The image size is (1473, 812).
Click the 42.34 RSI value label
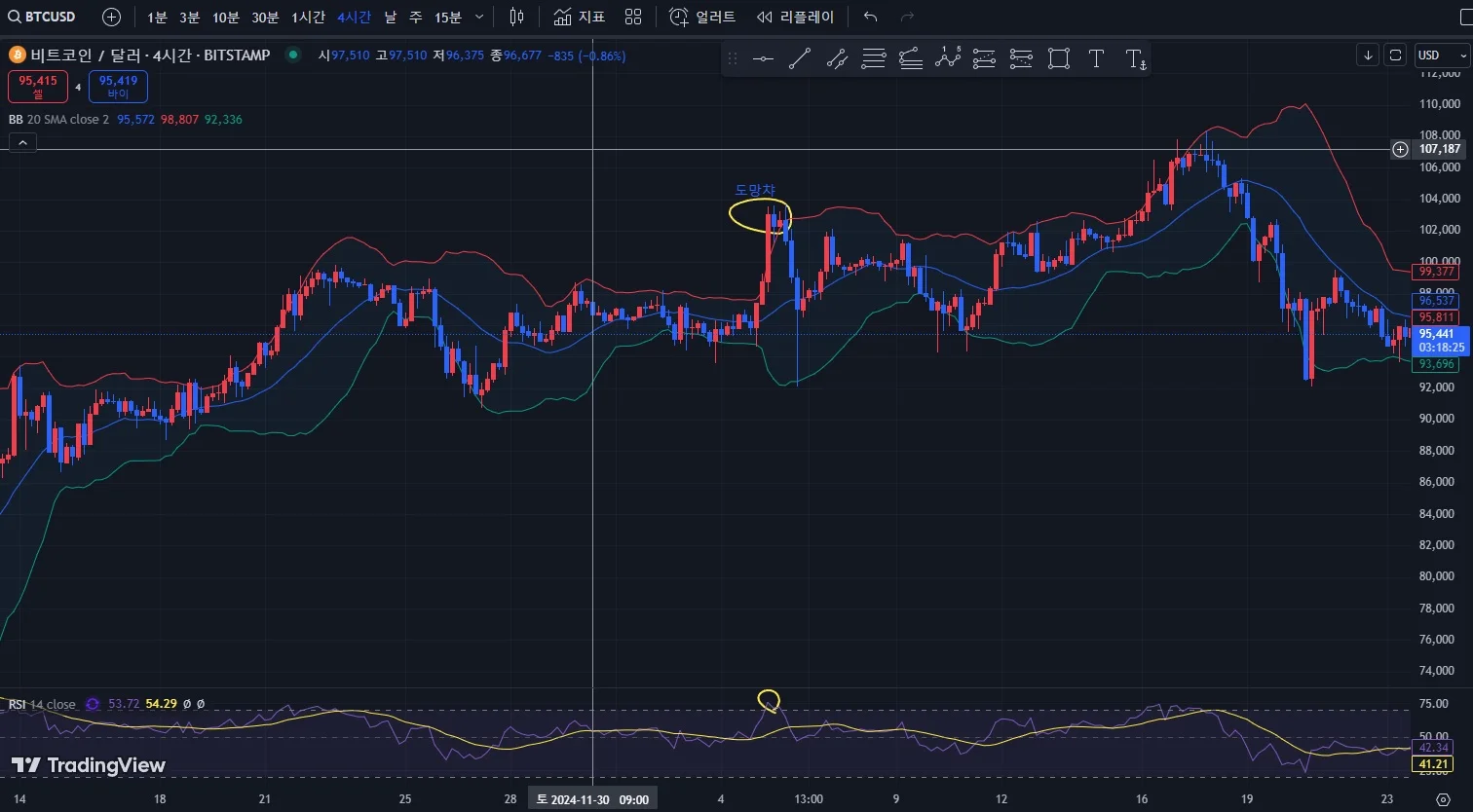coord(1433,748)
